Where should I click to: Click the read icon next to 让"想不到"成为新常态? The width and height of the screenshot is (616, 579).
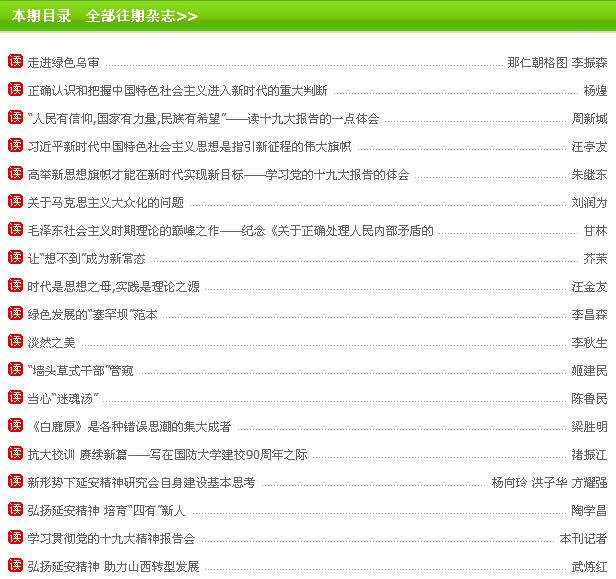tap(15, 258)
